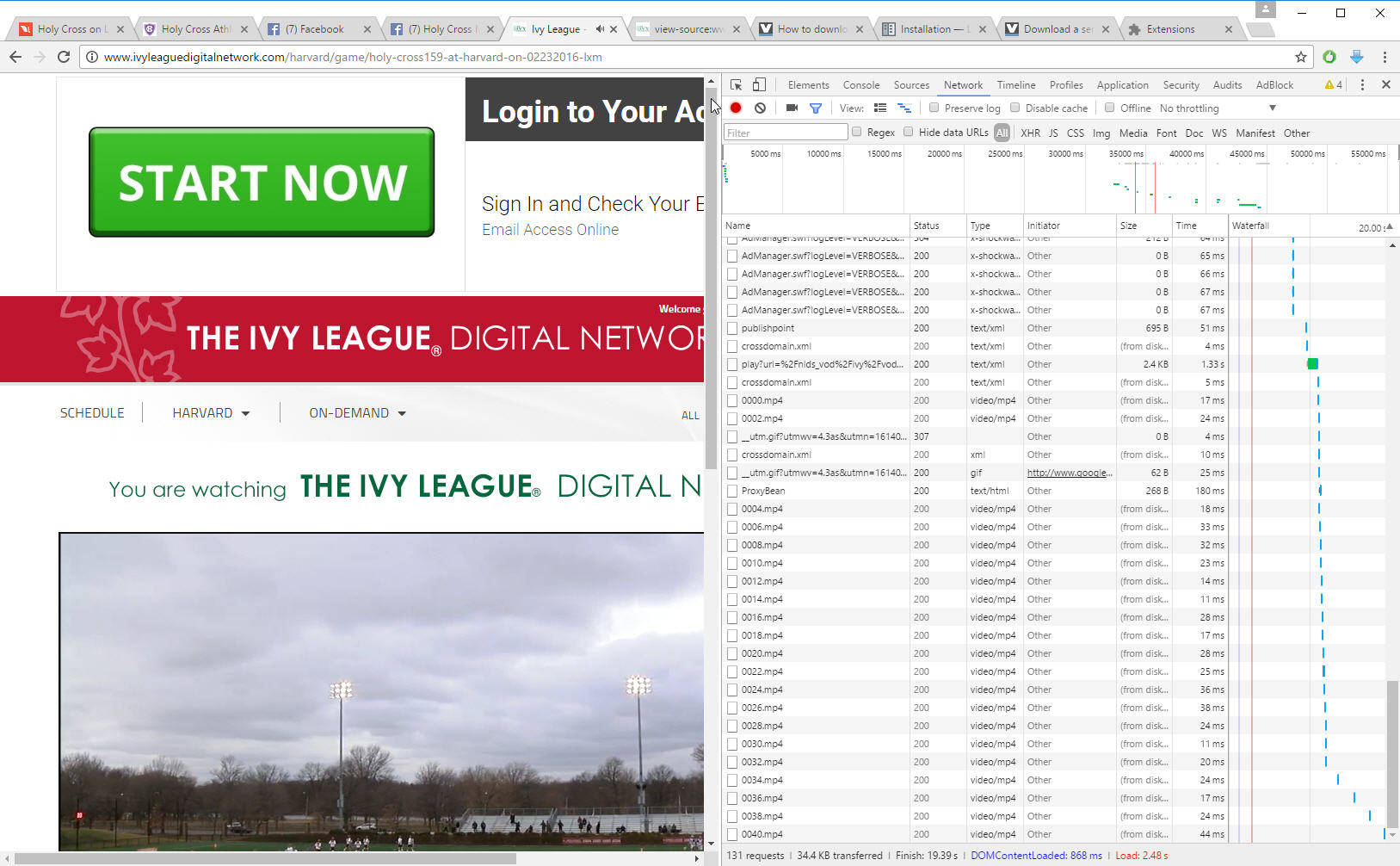
Task: Check the Offline checkbox
Action: coord(1109,108)
